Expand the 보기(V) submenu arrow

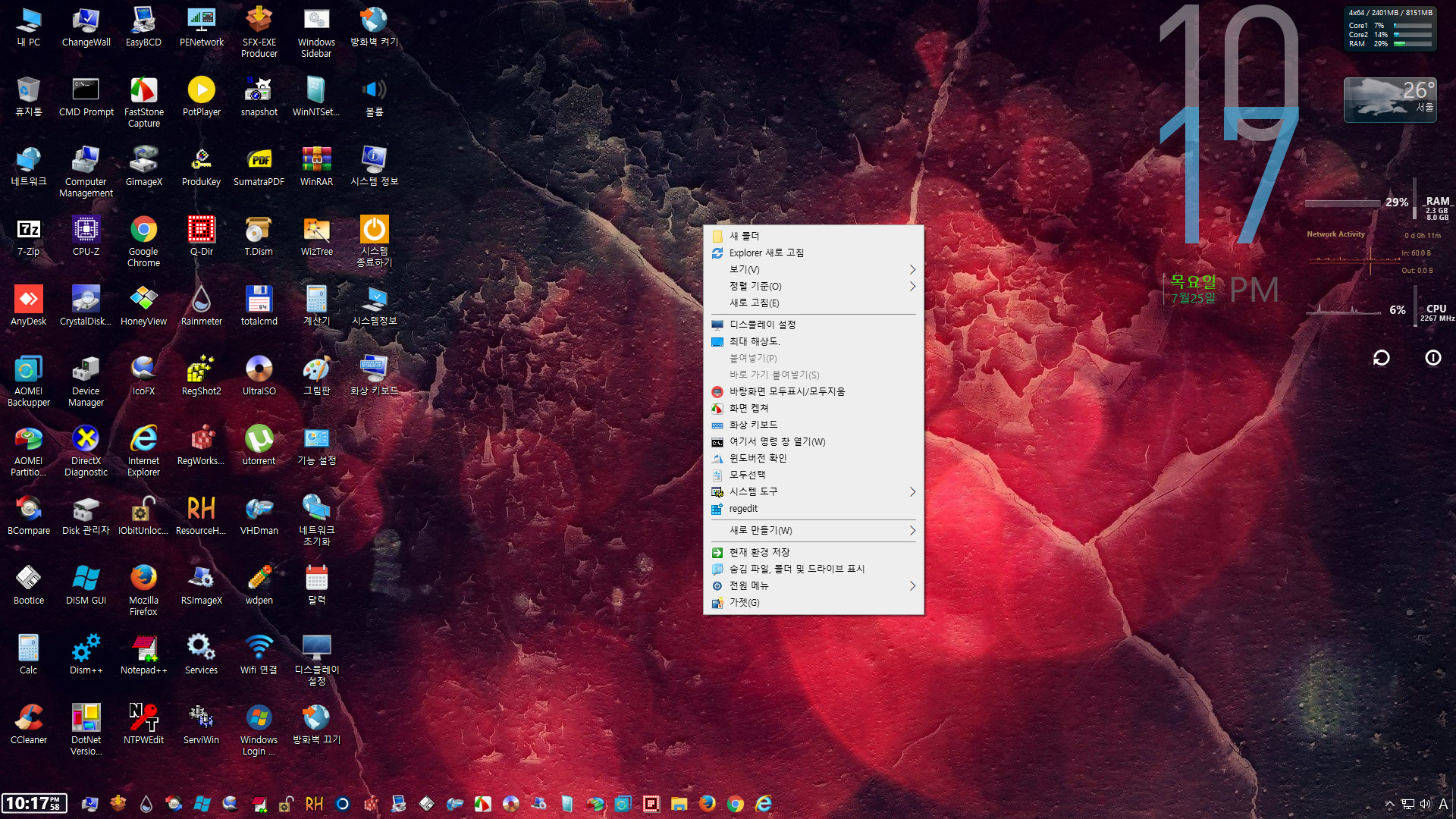tap(912, 270)
